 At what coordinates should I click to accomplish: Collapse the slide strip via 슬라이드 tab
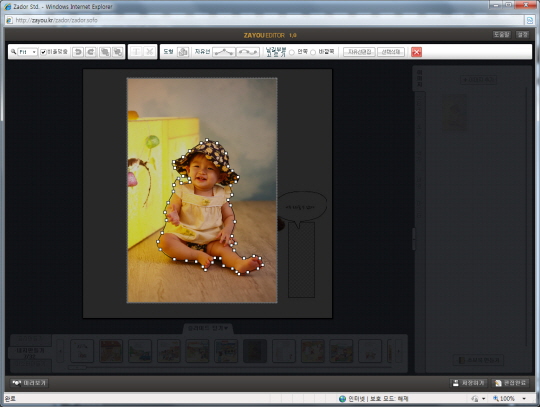[208, 328]
